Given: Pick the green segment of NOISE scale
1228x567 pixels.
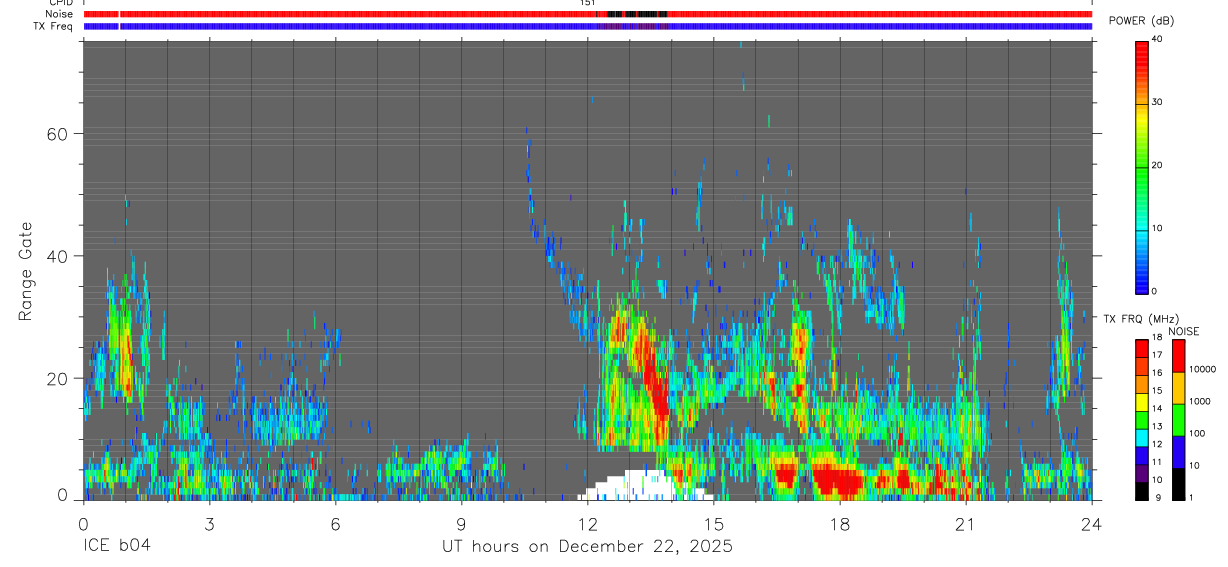Looking at the screenshot, I should point(1178,420).
